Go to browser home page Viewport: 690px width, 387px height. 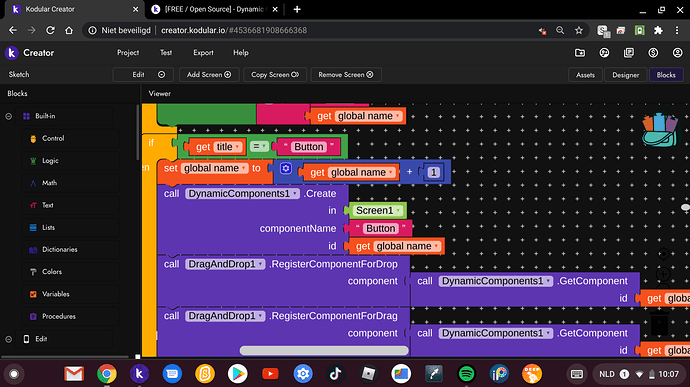[x=69, y=30]
